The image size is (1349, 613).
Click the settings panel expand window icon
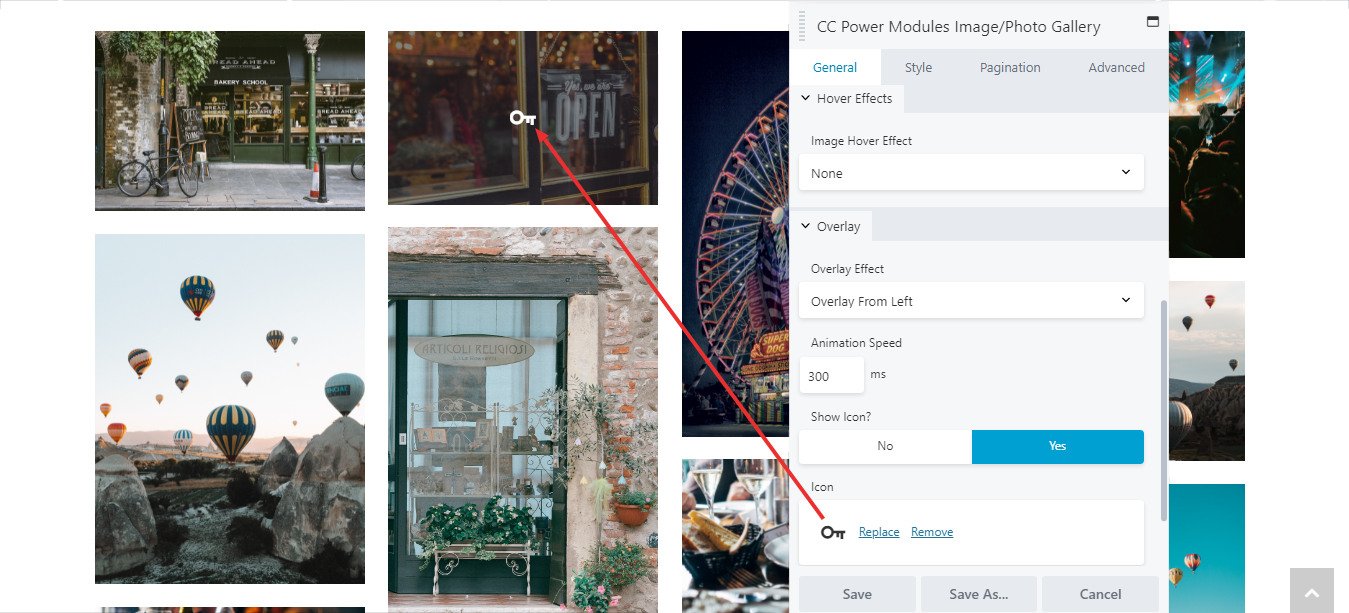1152,21
